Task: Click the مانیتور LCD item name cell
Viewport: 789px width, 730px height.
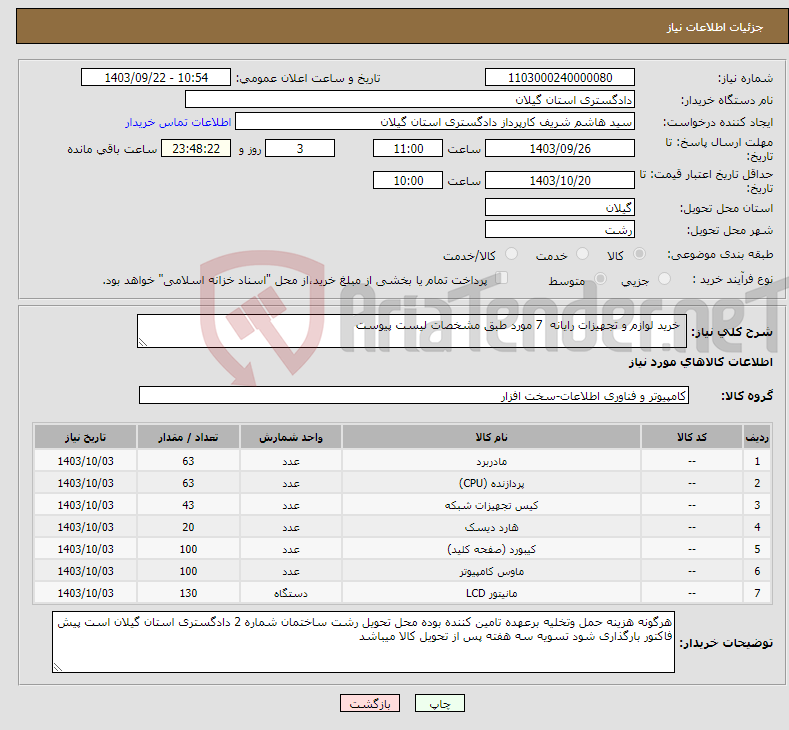Action: [491, 594]
